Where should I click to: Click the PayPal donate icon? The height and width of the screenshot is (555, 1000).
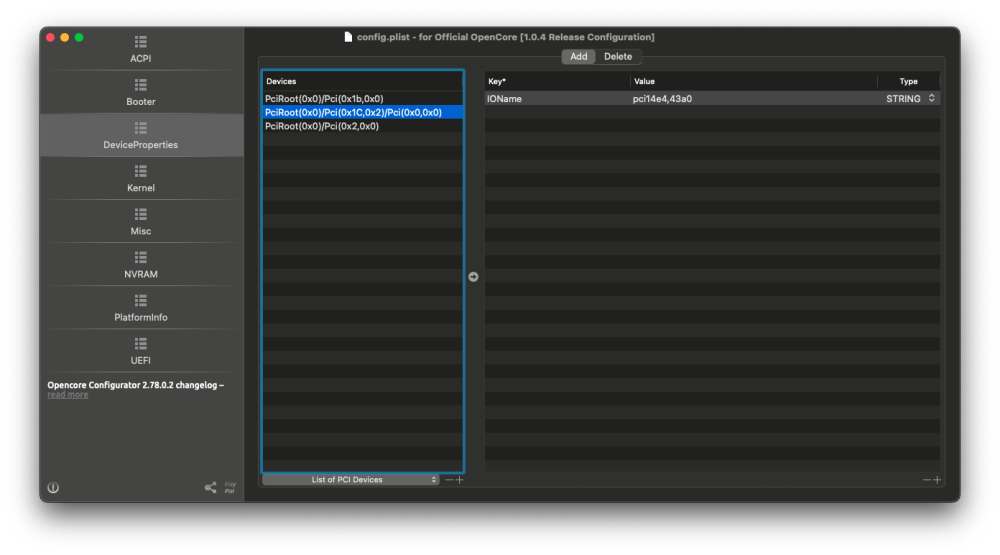(230, 487)
